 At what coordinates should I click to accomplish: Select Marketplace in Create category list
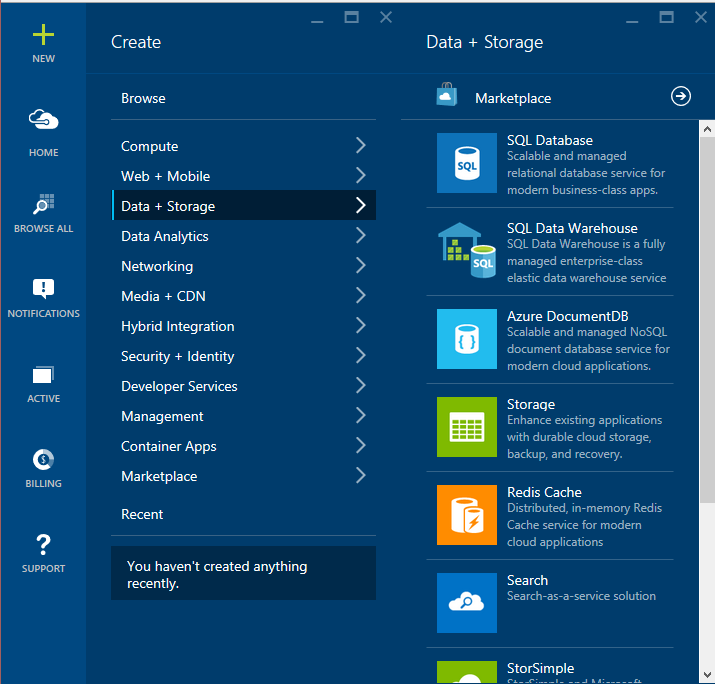[244, 476]
